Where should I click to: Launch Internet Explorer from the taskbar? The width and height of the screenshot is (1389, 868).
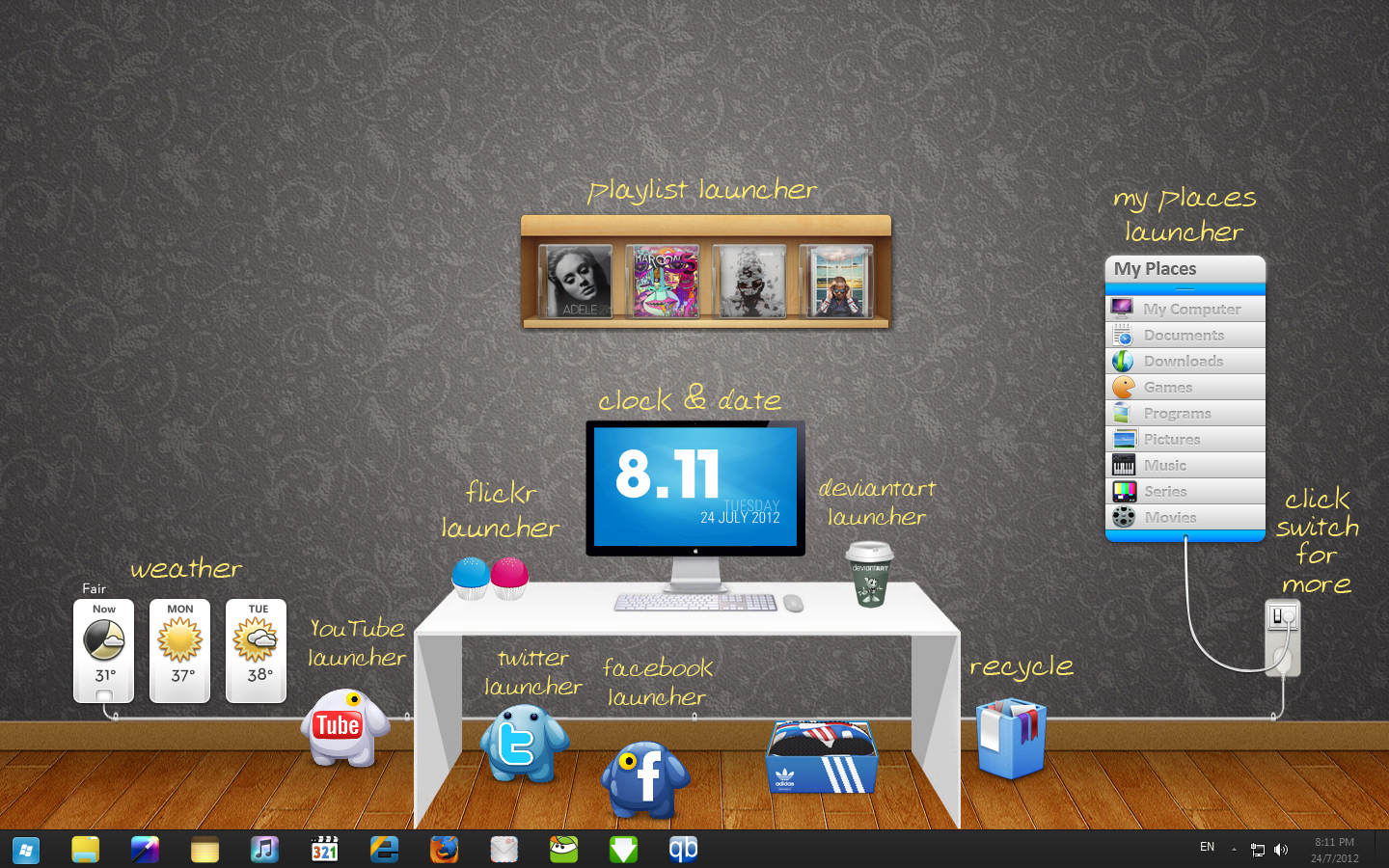click(x=384, y=850)
